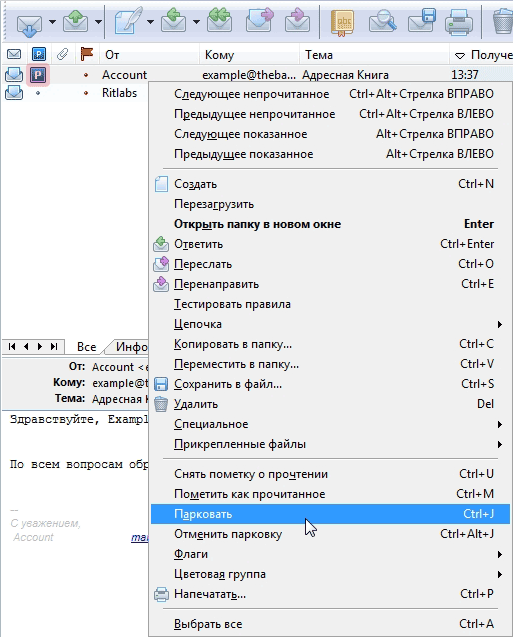Toggle the parked P mark on Account message
513x637 pixels.
[38, 75]
